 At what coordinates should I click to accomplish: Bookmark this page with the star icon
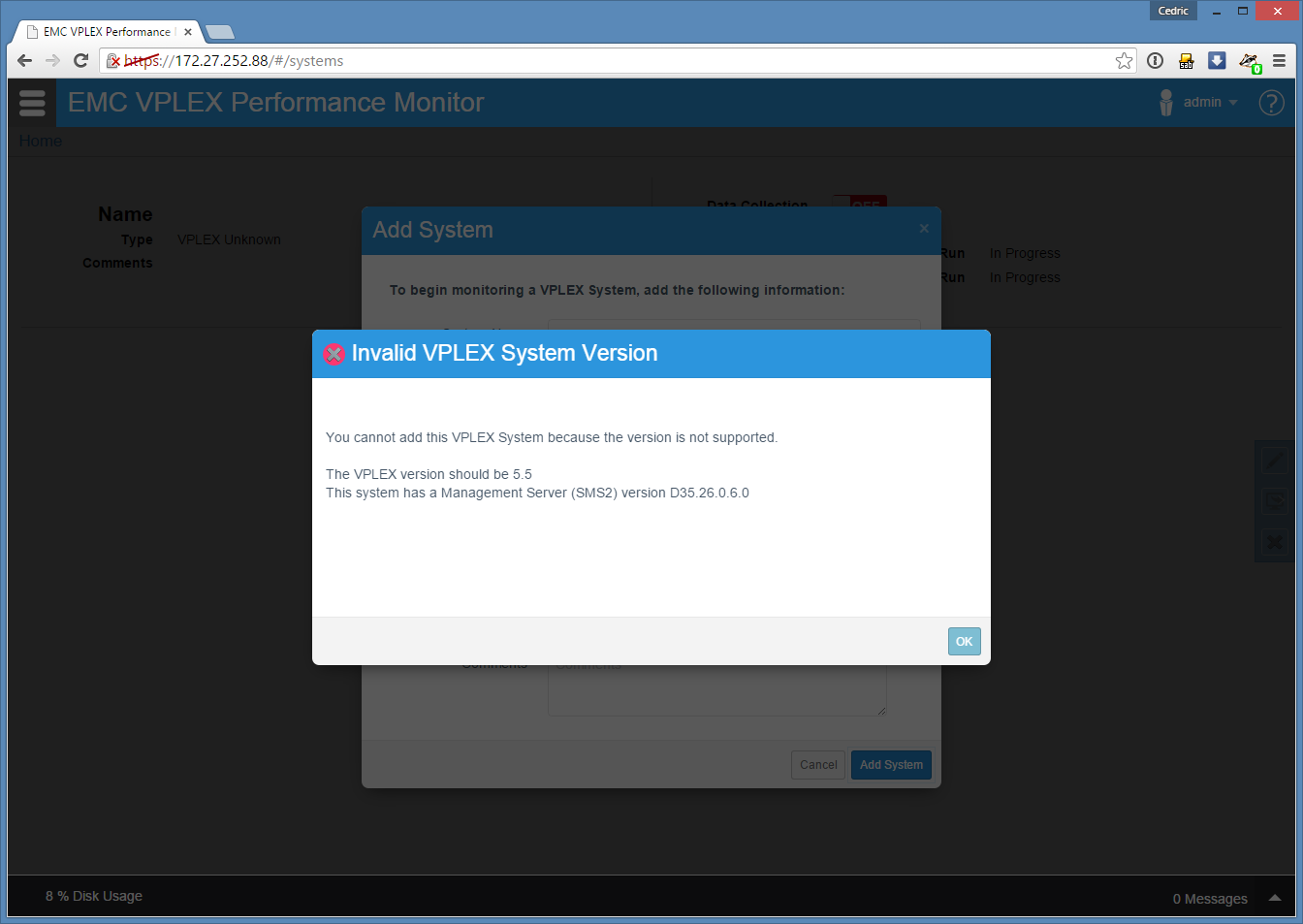pos(1124,61)
